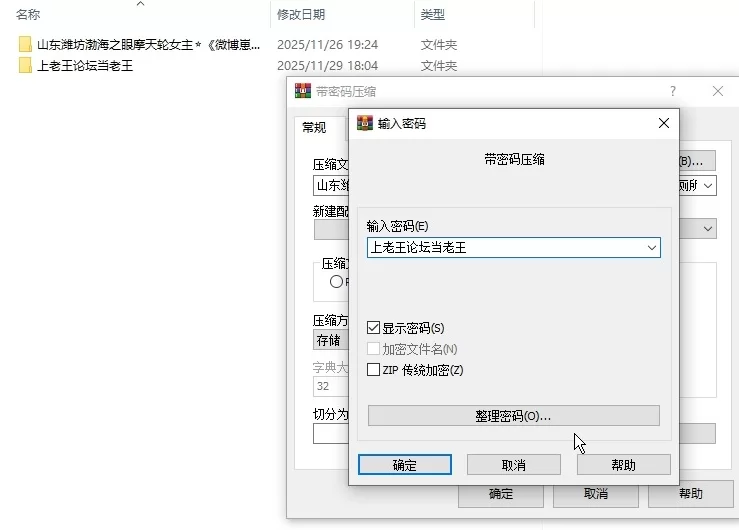The image size is (739, 530).
Task: Click 确定 in the 输入密码 dialog
Action: [x=405, y=465]
